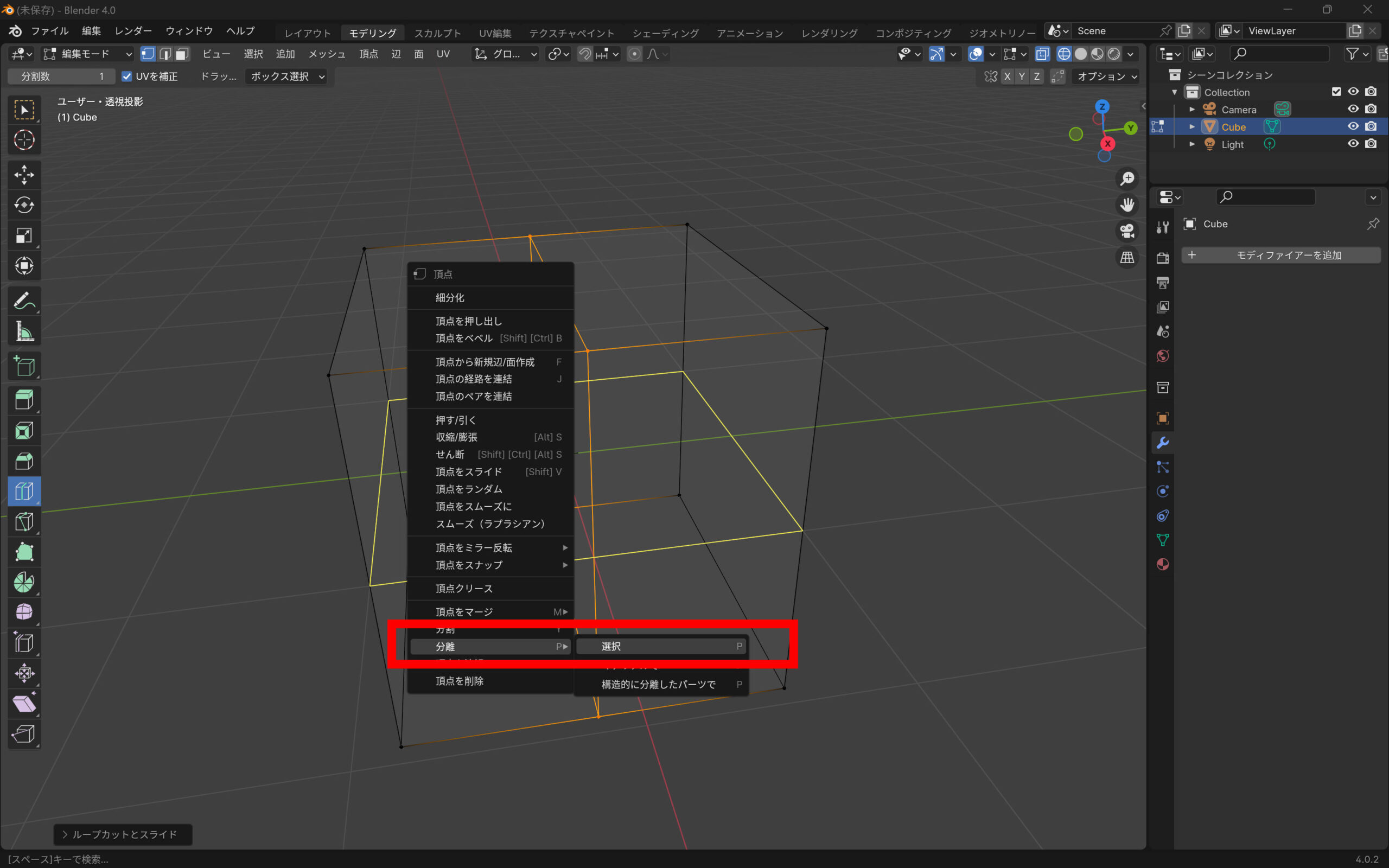Adjust the 分割数 value field
The image size is (1389, 868).
61,76
